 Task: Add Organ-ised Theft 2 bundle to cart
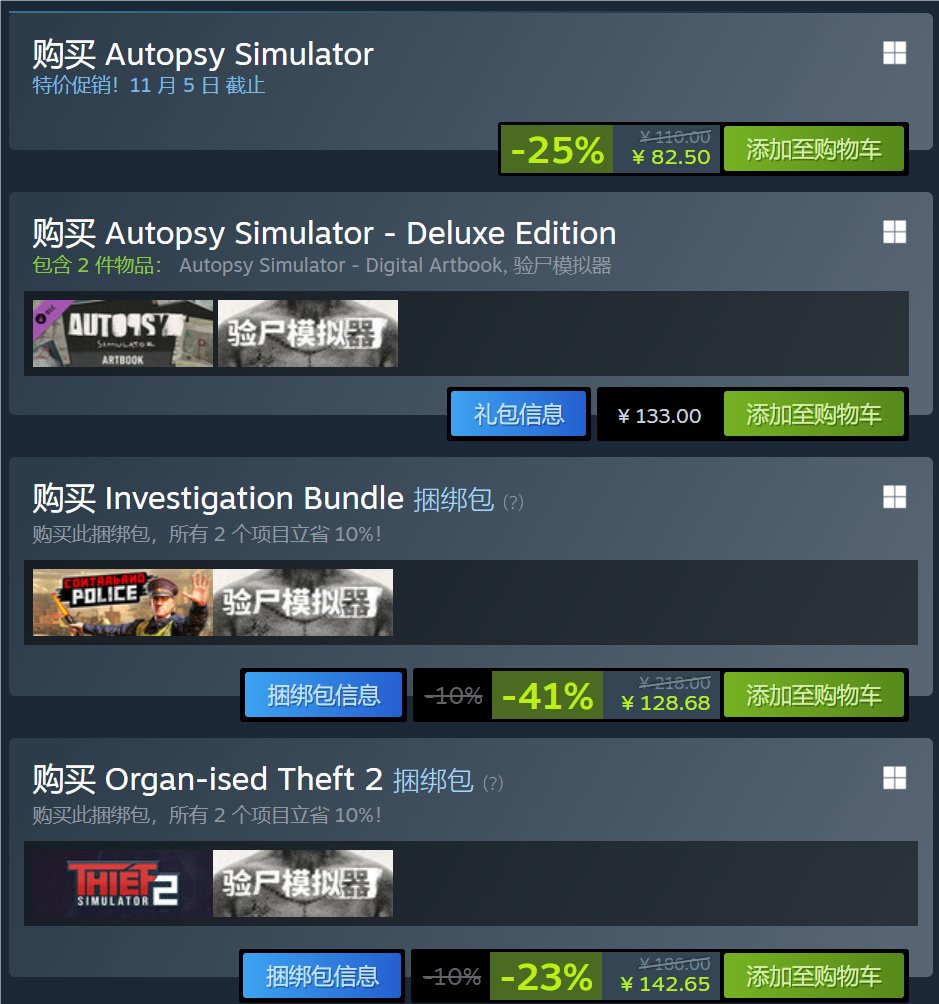coord(813,976)
